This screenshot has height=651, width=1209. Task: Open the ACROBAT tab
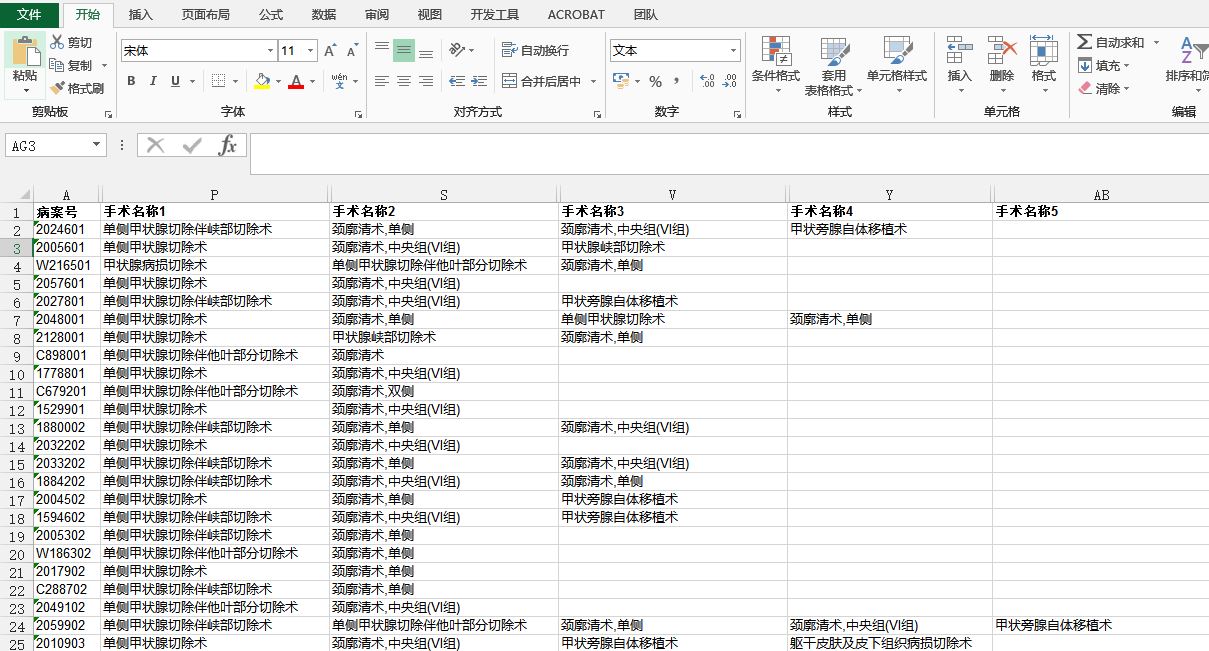(x=576, y=14)
